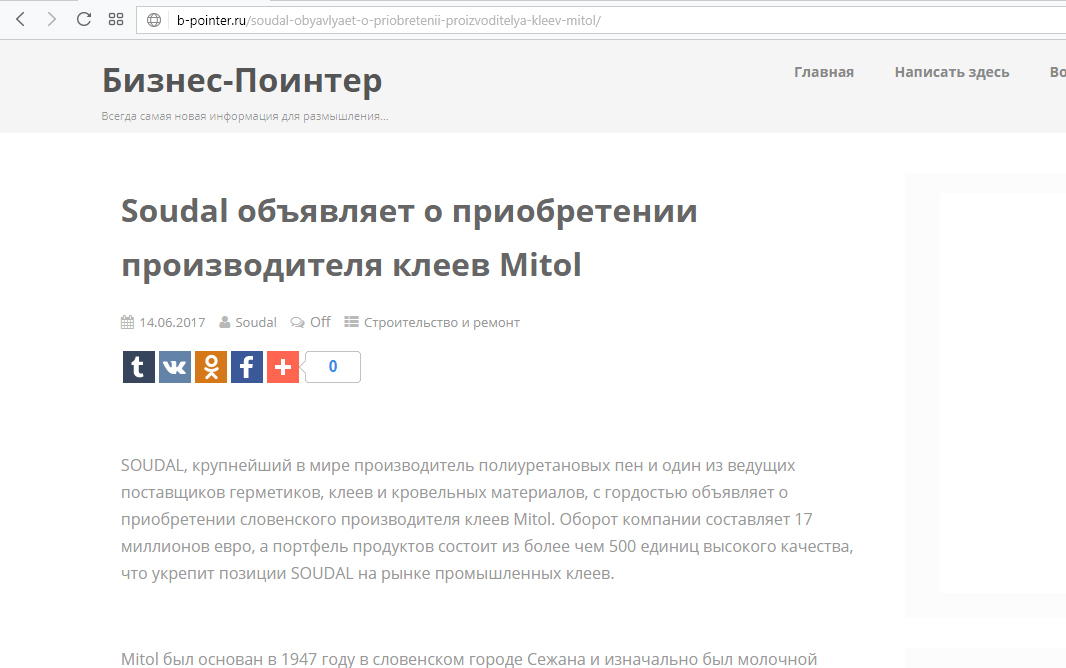Click paragraph starting Mitol был основан
The width and height of the screenshot is (1066, 668).
coord(469,659)
